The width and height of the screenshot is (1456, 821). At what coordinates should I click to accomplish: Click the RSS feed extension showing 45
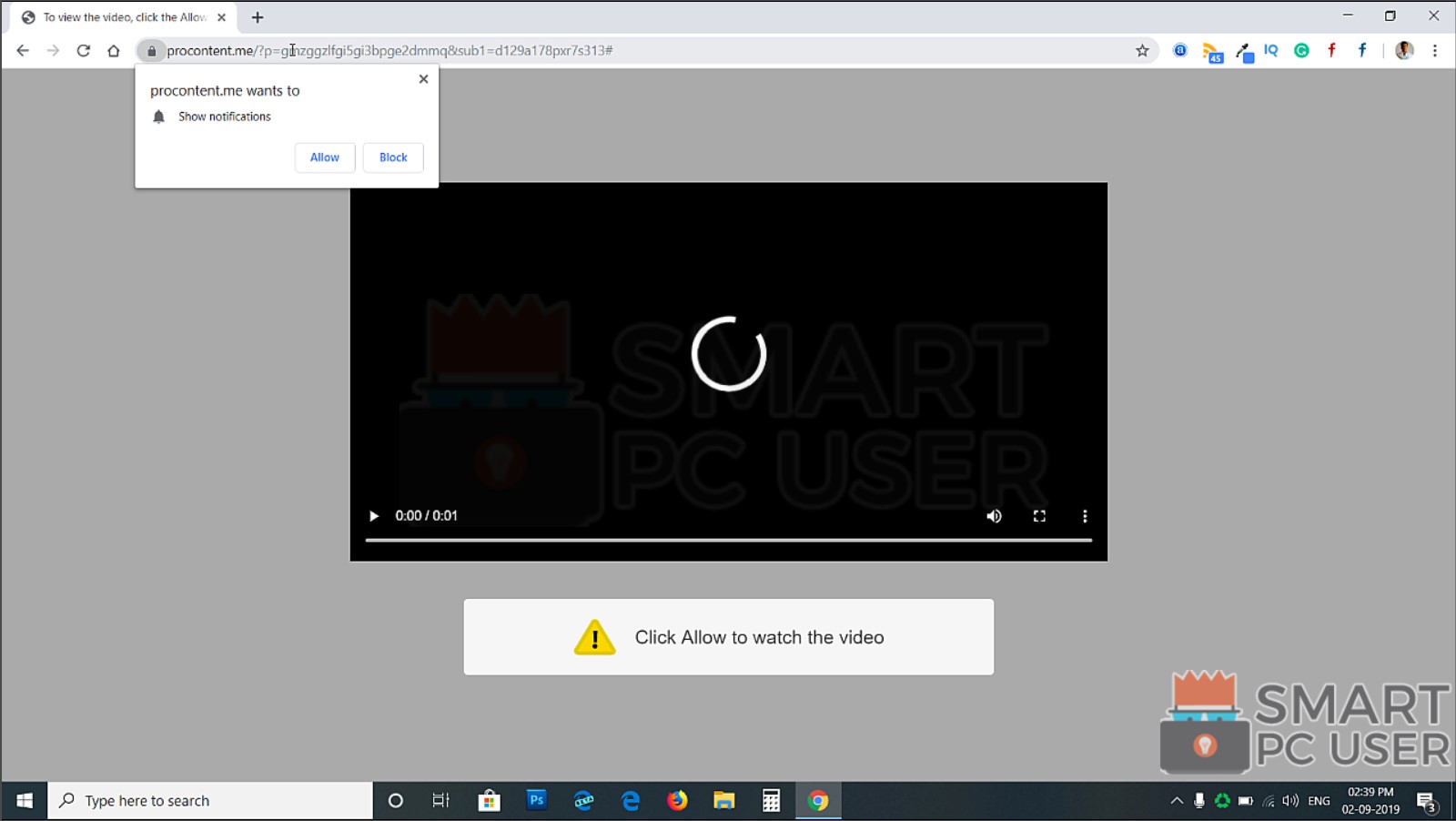[x=1212, y=51]
